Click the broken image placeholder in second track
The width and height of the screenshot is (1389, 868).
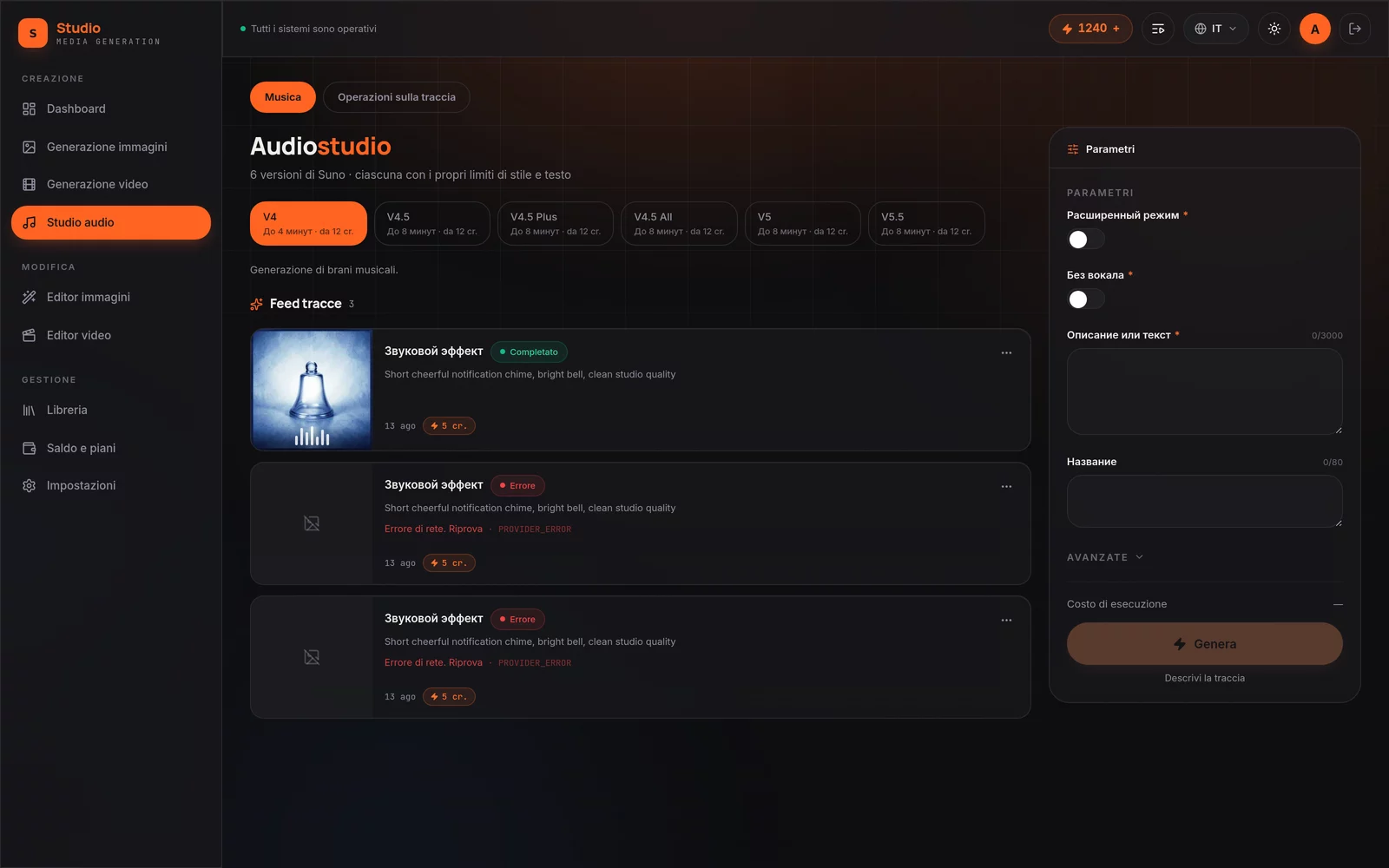click(312, 523)
